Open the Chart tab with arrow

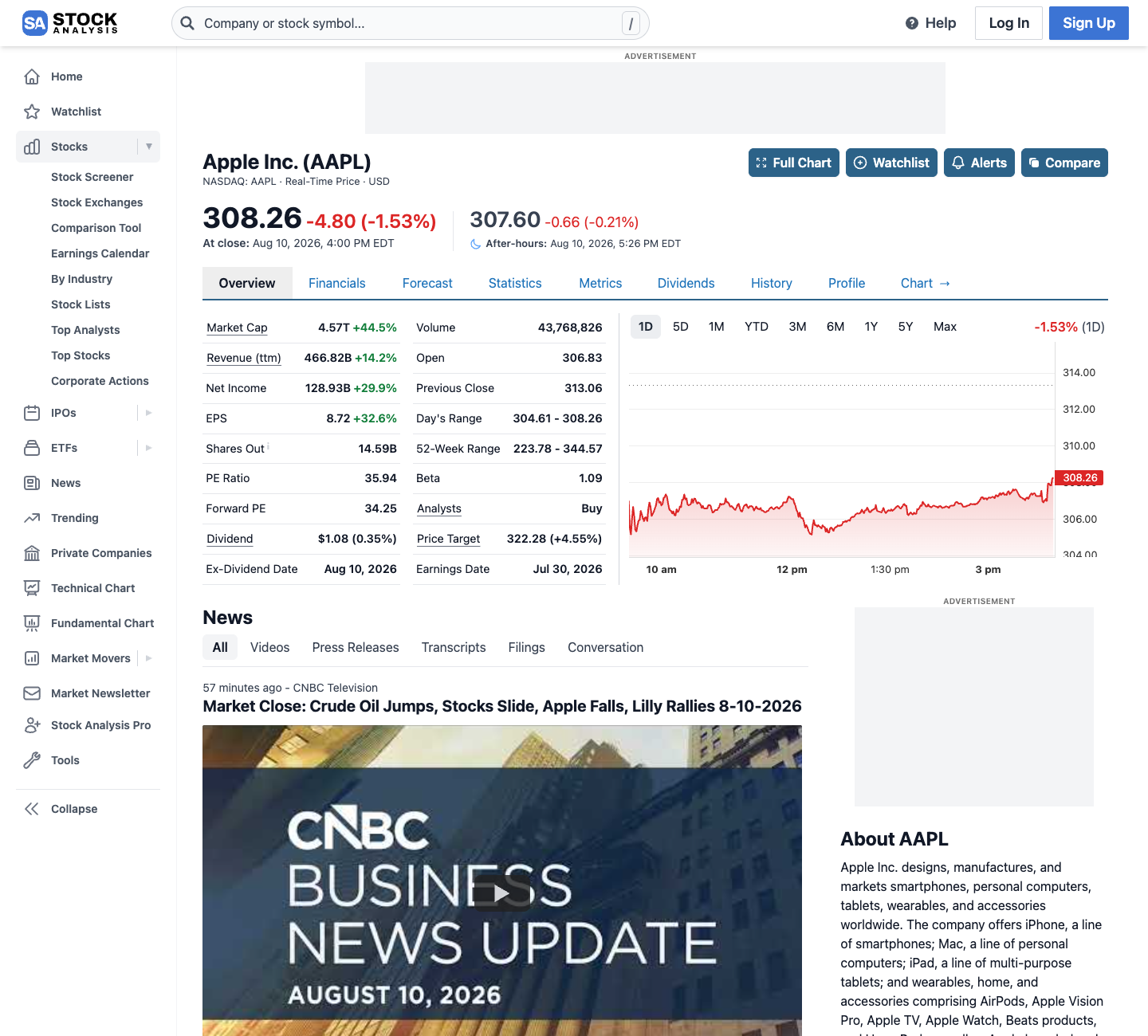926,284
